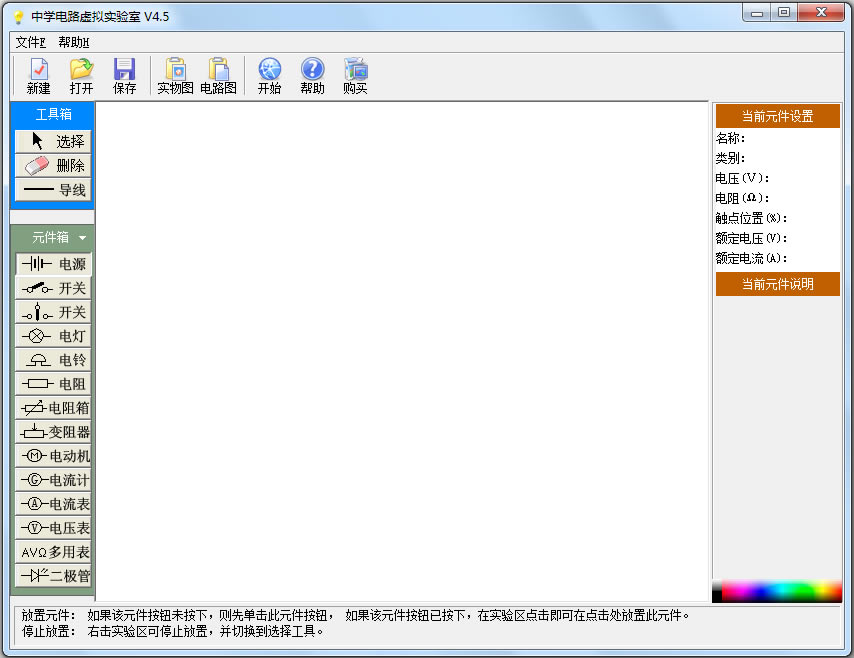Open the 文件 menu

click(x=30, y=42)
